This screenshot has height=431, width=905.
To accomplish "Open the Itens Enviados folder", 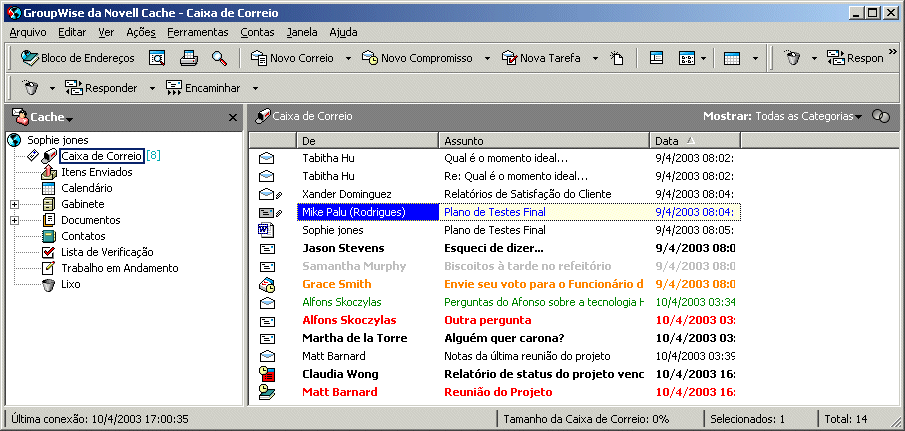I will click(x=96, y=172).
